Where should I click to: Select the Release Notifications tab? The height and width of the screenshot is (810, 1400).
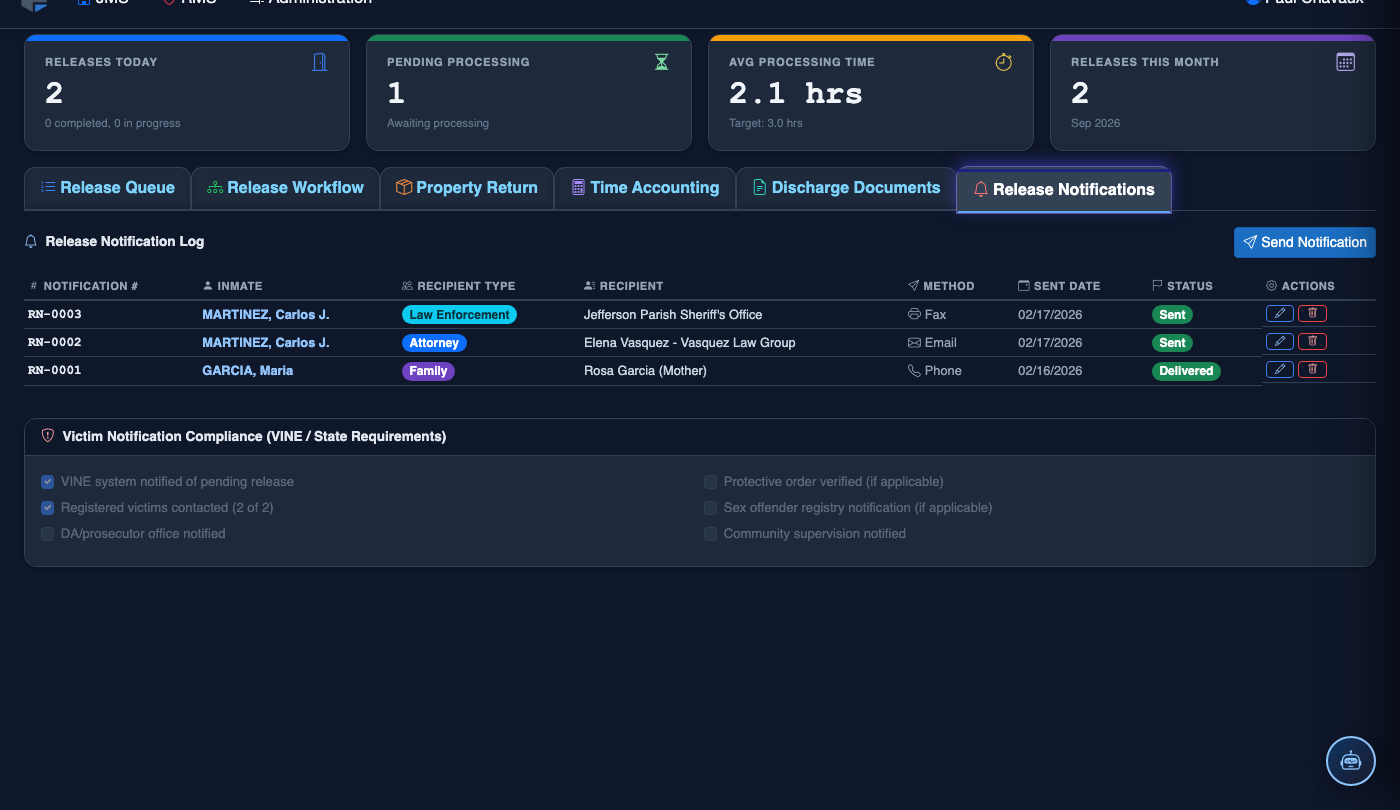(x=1064, y=190)
